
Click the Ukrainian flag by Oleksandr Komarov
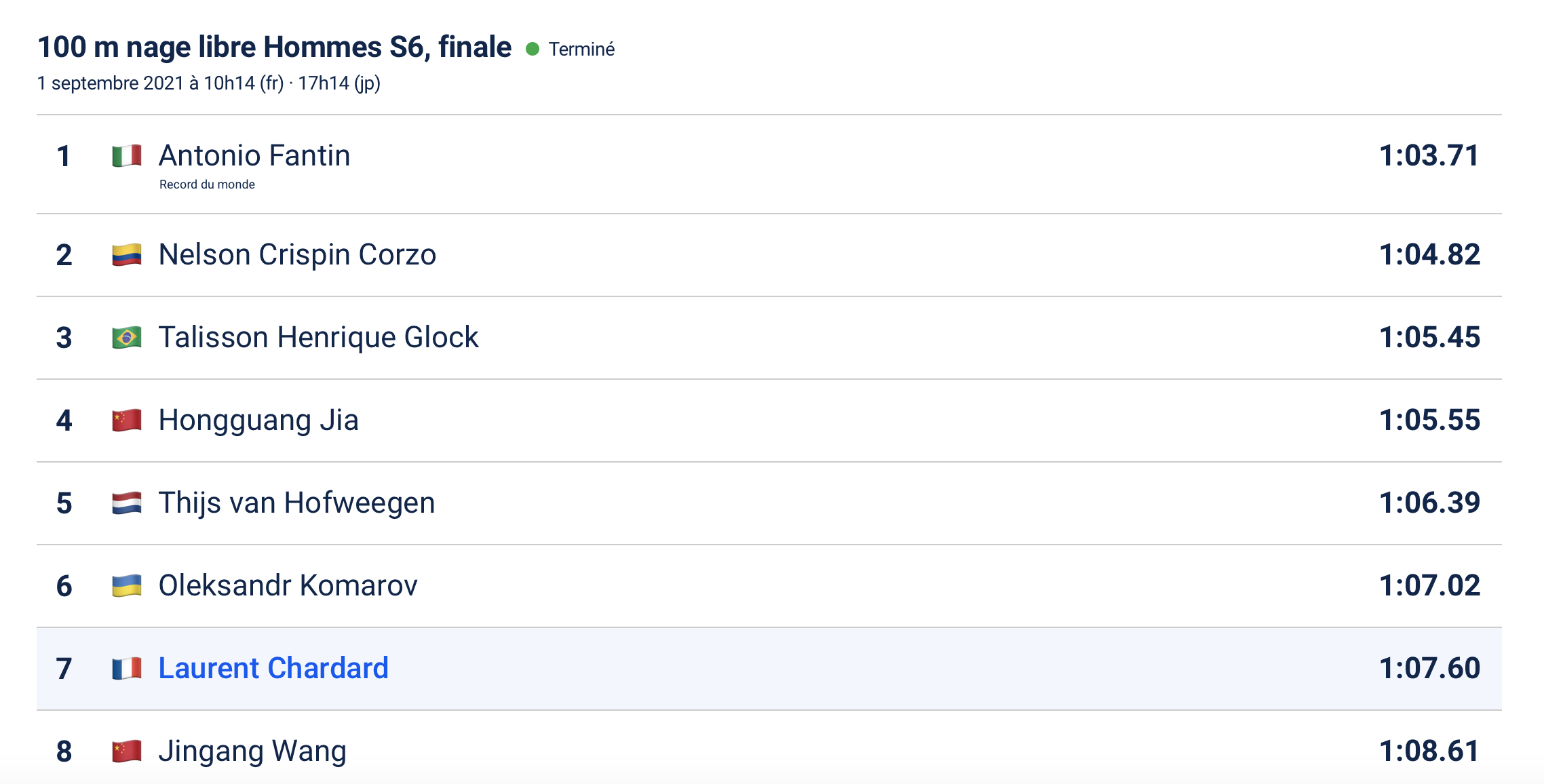click(x=127, y=586)
